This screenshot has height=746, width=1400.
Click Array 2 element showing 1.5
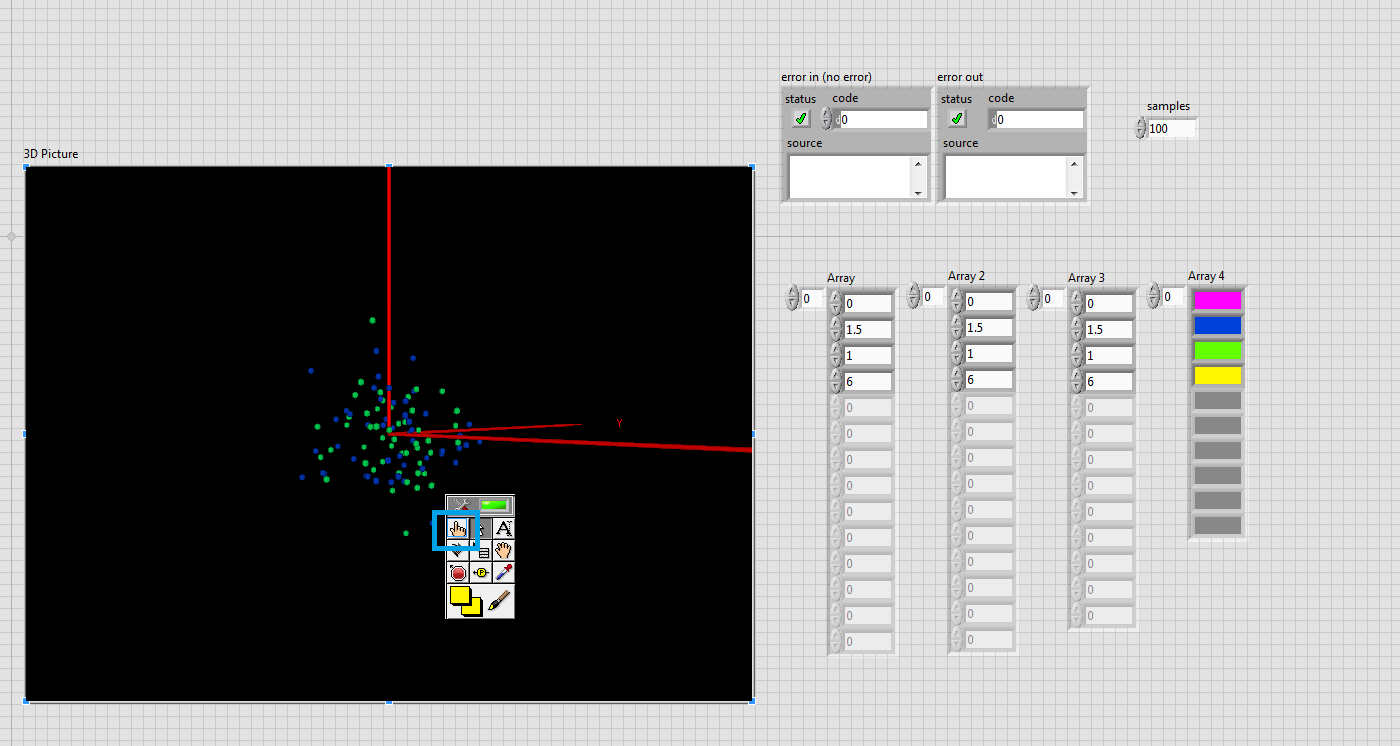988,327
